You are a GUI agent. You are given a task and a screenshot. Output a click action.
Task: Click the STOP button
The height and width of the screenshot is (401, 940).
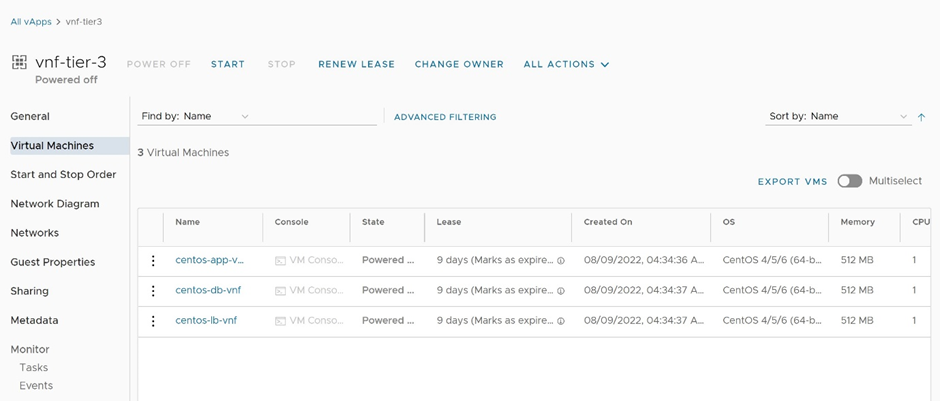click(x=281, y=64)
